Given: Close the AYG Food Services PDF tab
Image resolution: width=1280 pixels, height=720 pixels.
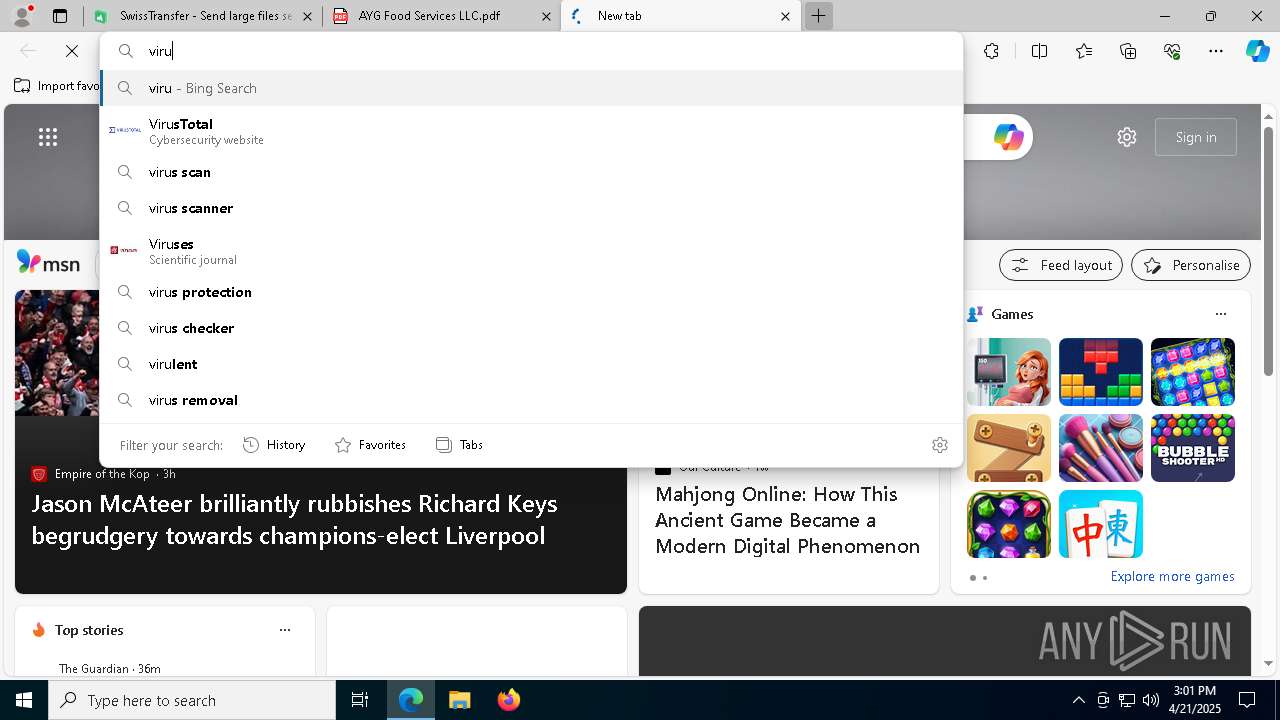Looking at the screenshot, I should point(546,16).
